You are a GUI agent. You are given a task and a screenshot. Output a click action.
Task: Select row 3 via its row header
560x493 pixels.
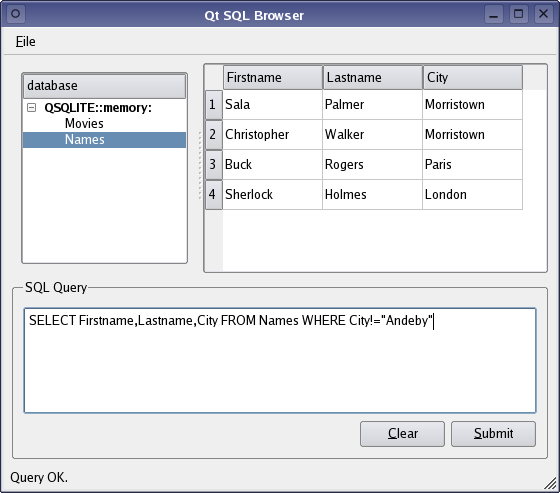(x=214, y=165)
